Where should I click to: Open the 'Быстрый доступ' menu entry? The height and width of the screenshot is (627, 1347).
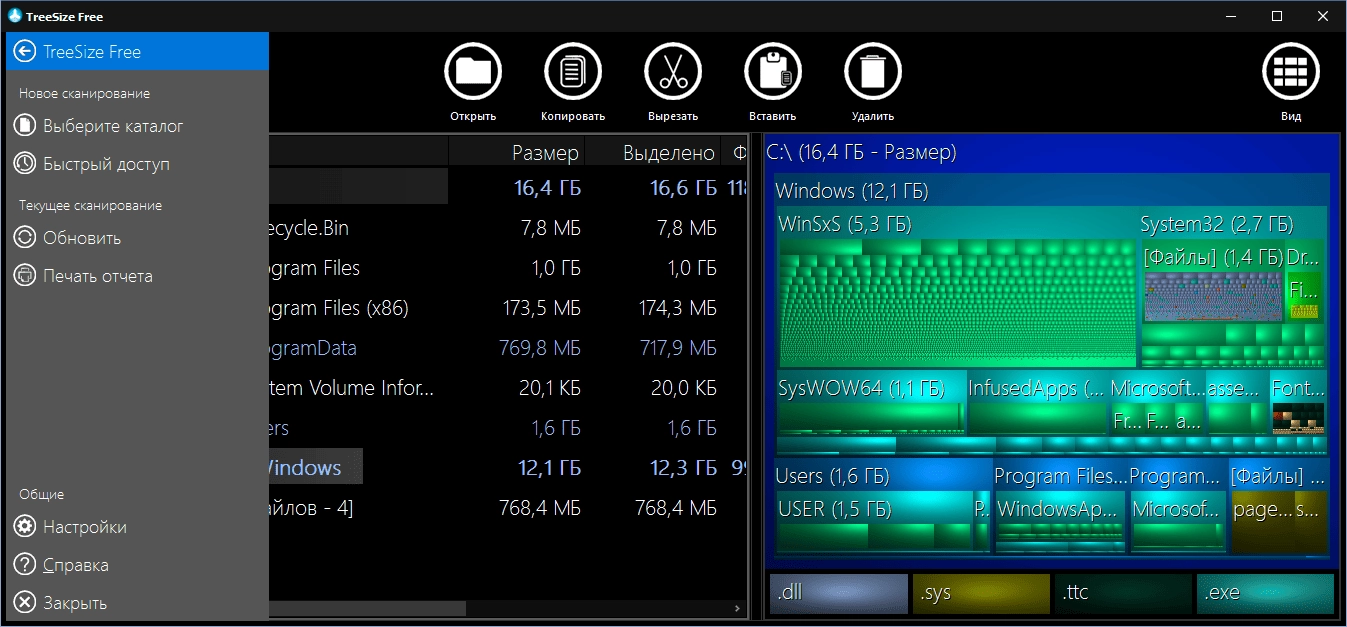tap(137, 164)
